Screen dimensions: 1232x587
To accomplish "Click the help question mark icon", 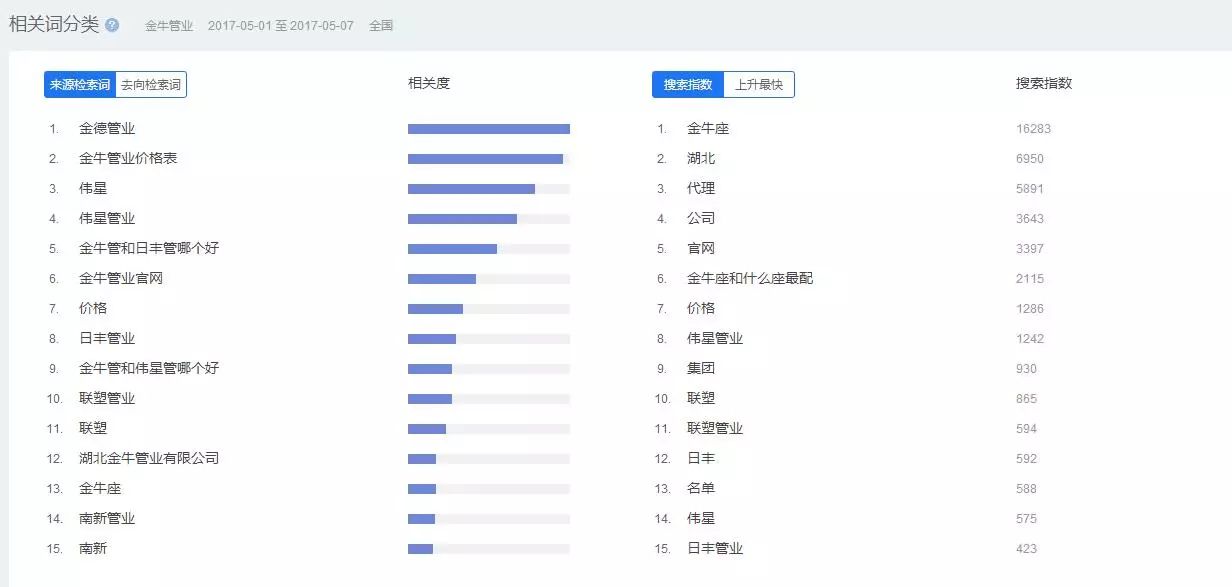I will [112, 25].
